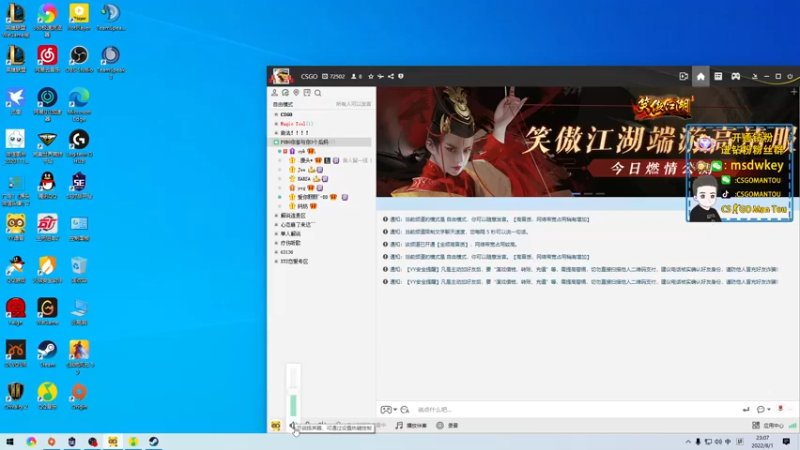Click the speaker volume icon in YY bottom bar

pyautogui.click(x=292, y=425)
